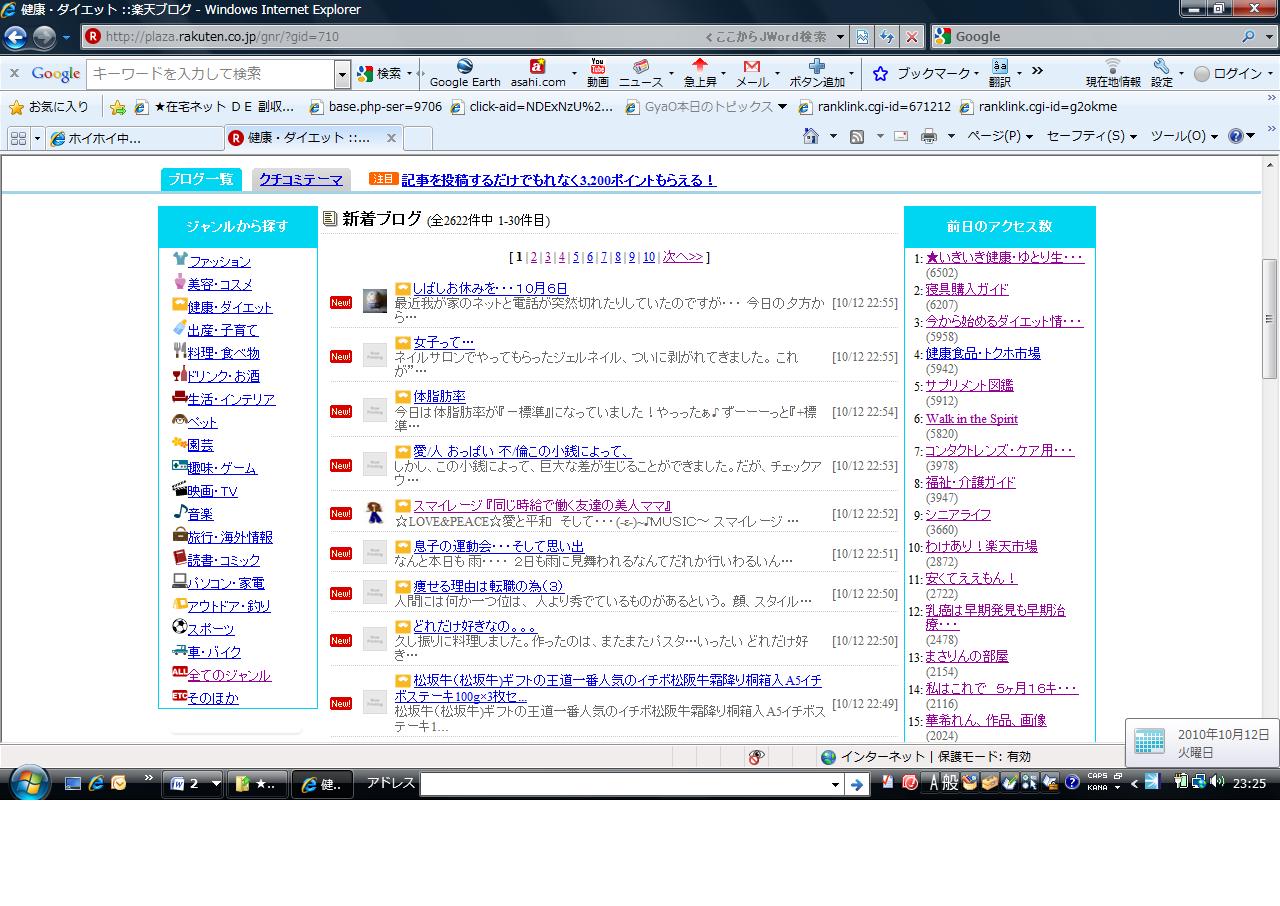
Task: Open the 健康・ダイエット genre link
Action: tap(229, 308)
